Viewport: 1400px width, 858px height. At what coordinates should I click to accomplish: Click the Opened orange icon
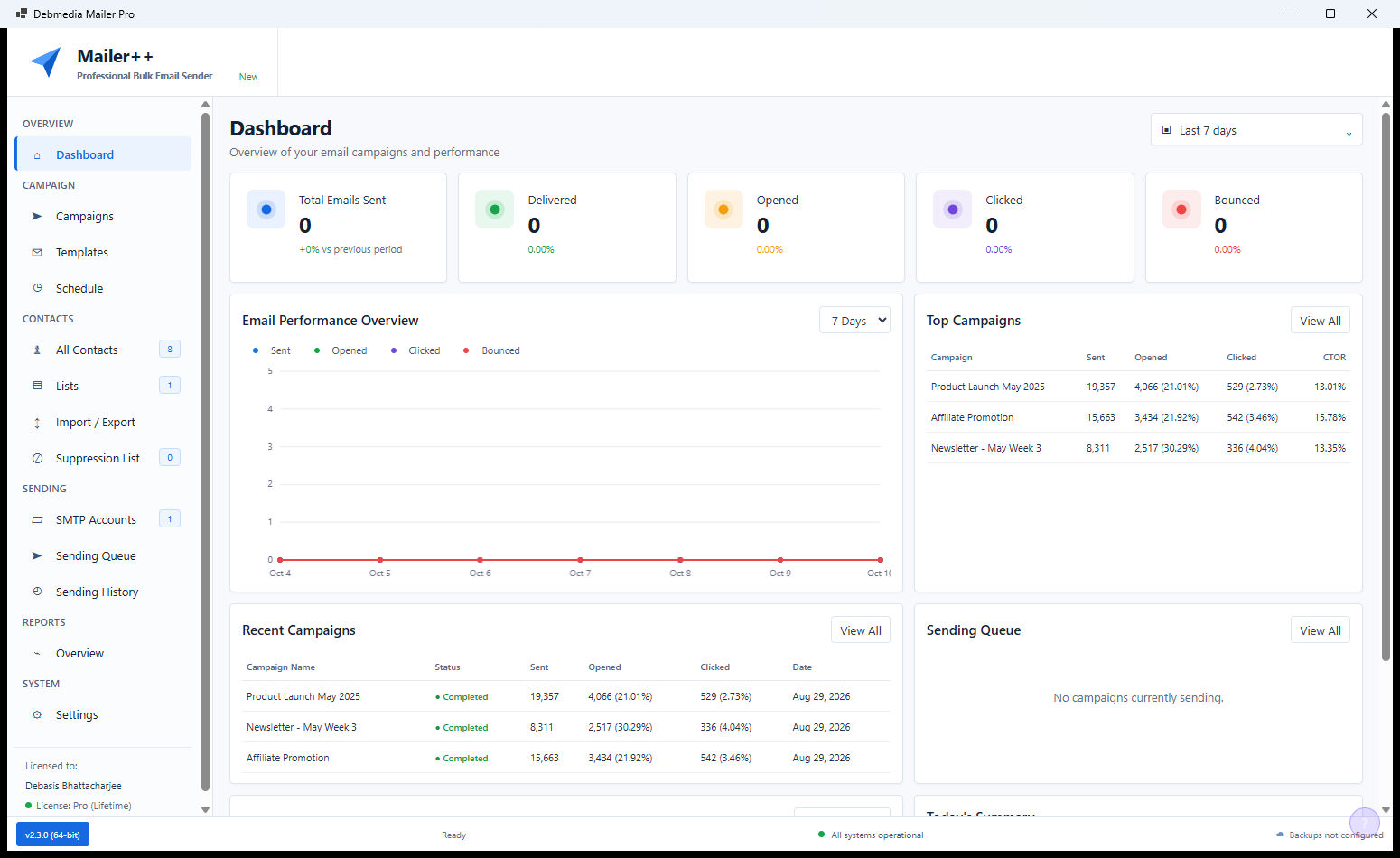coord(723,210)
